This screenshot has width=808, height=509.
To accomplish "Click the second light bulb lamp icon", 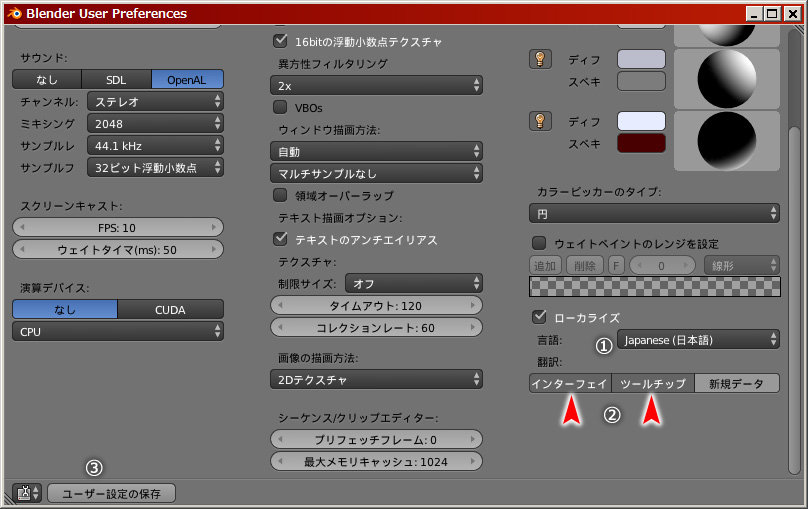I will [x=540, y=121].
